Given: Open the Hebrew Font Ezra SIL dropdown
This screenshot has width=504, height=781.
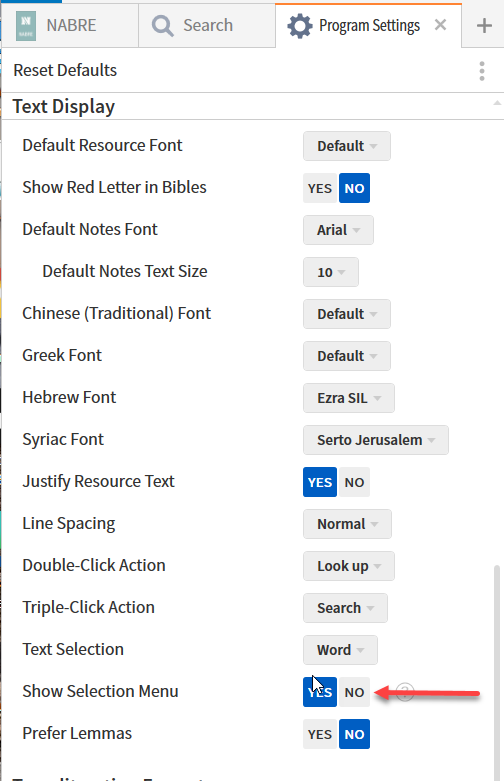Looking at the screenshot, I should click(349, 398).
